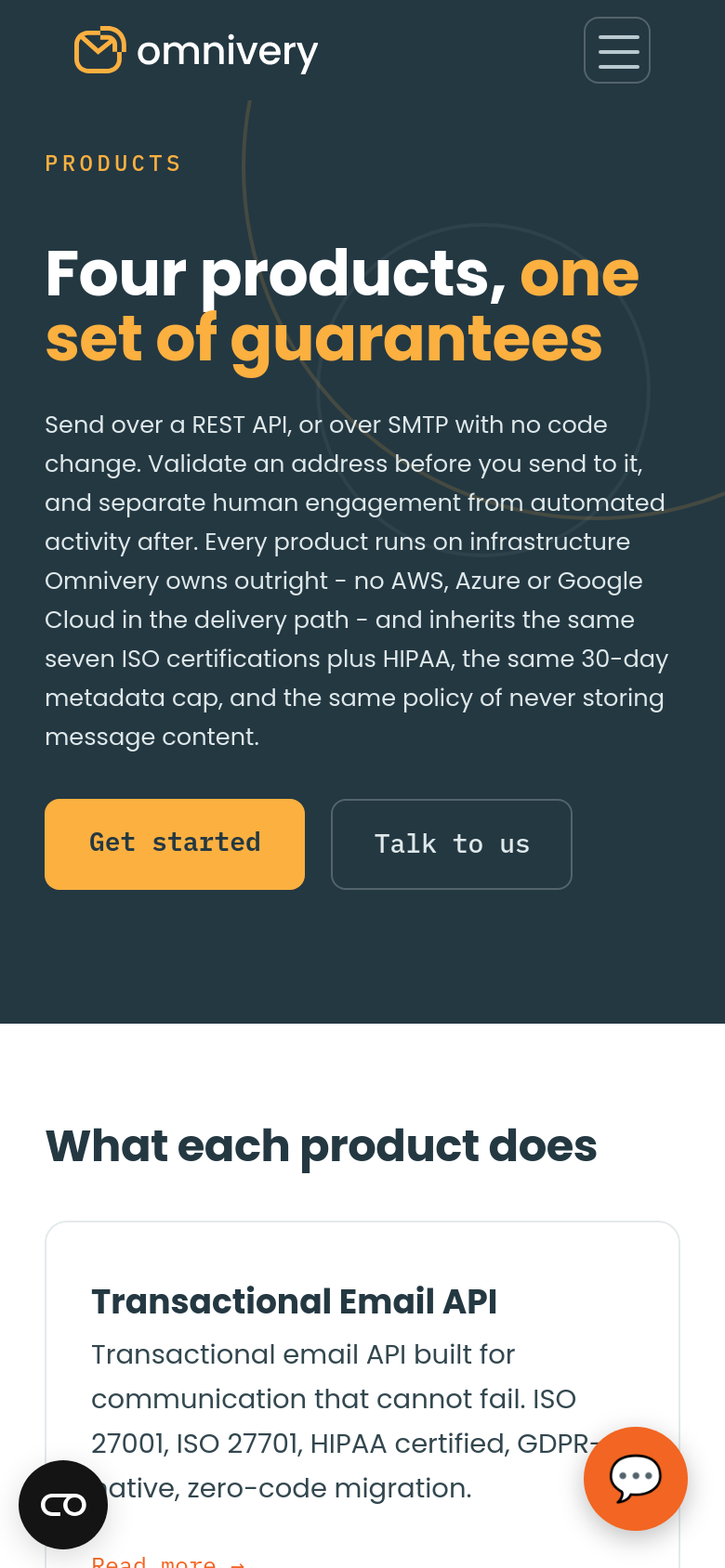
Task: Click the black round widget with link symbol
Action: point(63,1505)
